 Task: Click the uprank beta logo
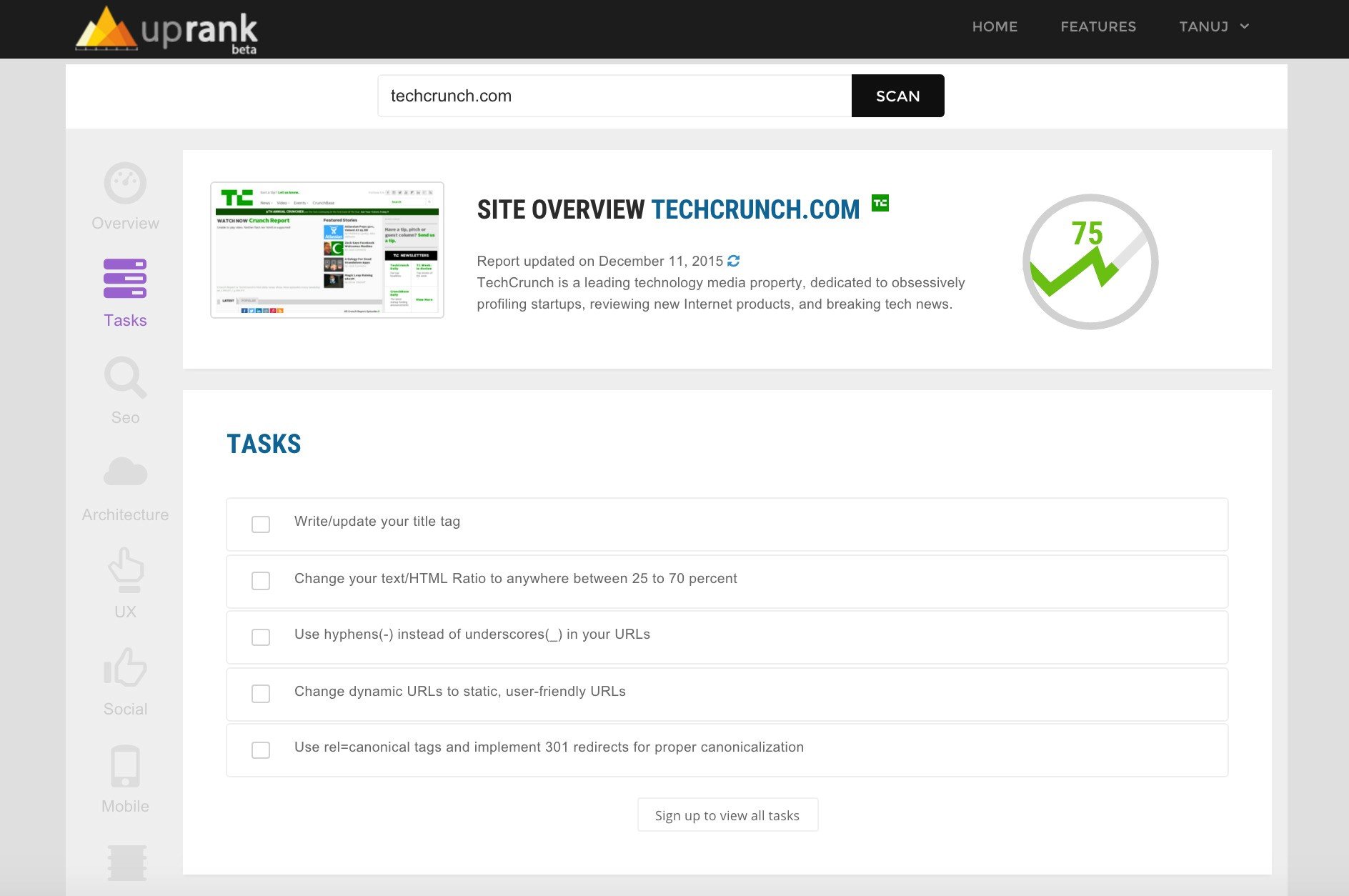(166, 30)
